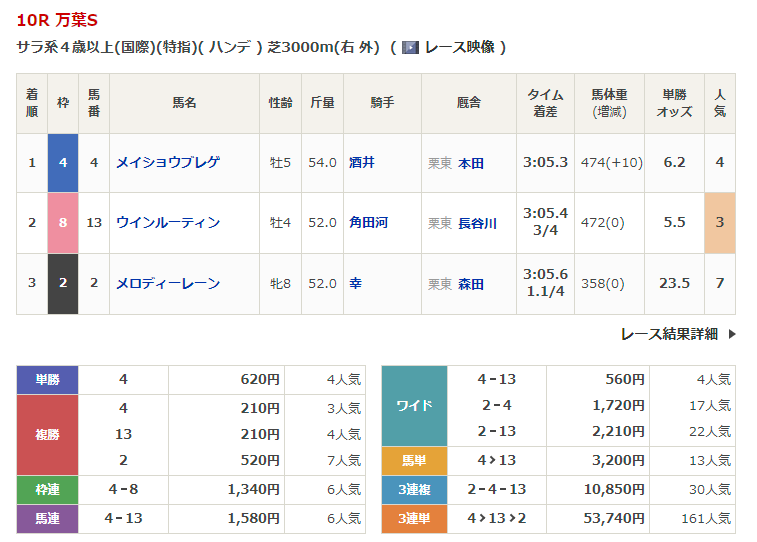View jockey 幸's profile
The image size is (757, 542).
[x=355, y=284]
